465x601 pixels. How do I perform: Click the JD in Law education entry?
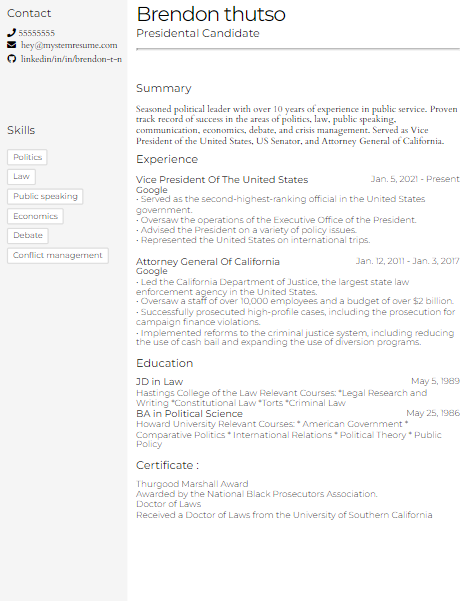click(159, 382)
